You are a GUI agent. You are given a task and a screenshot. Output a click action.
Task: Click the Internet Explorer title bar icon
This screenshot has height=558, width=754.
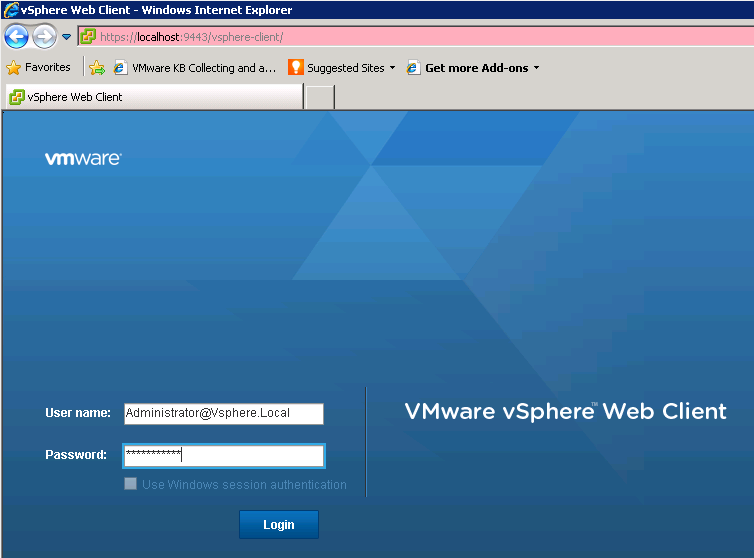pyautogui.click(x=11, y=10)
